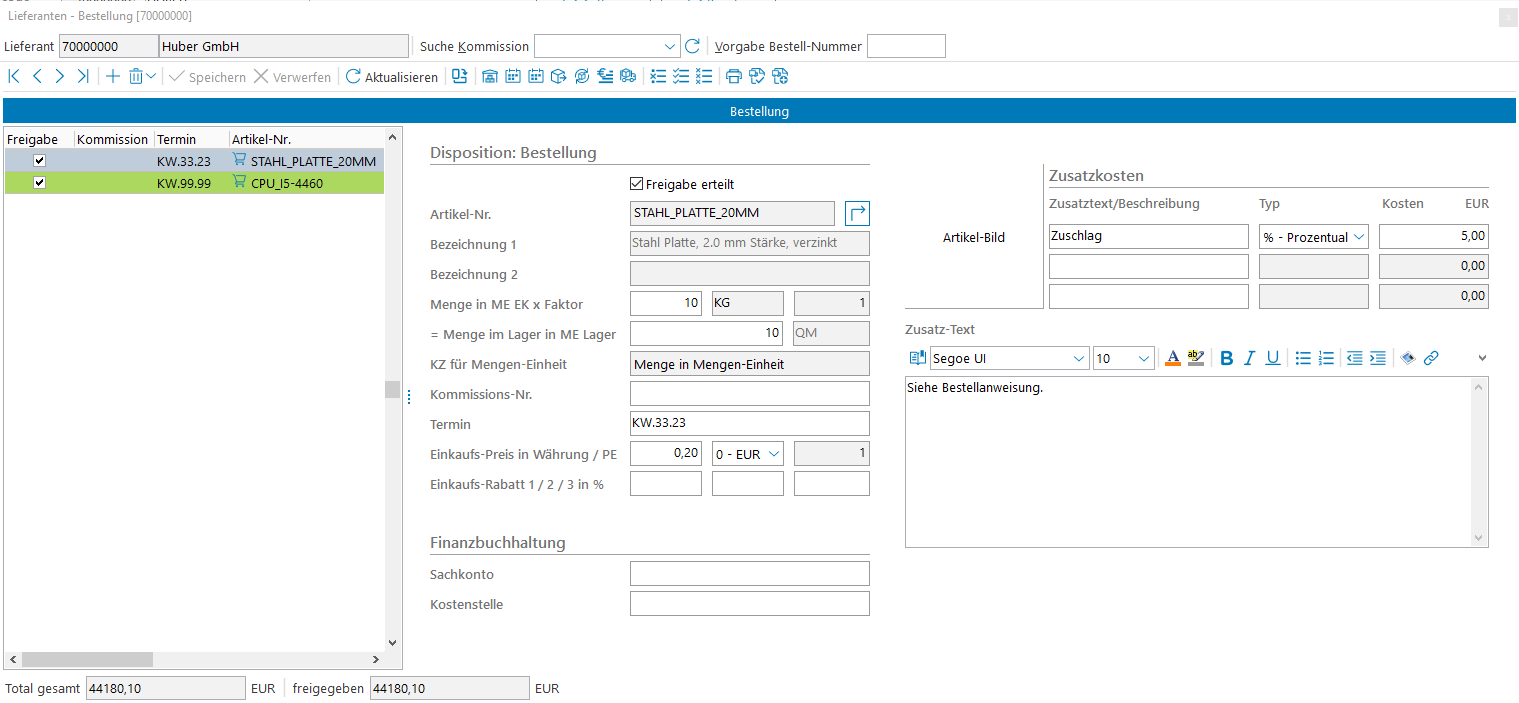Viewport: 1519px width, 703px height.
Task: Uncheck Freigabe for CPU_I5-4460 row
Action: (39, 183)
